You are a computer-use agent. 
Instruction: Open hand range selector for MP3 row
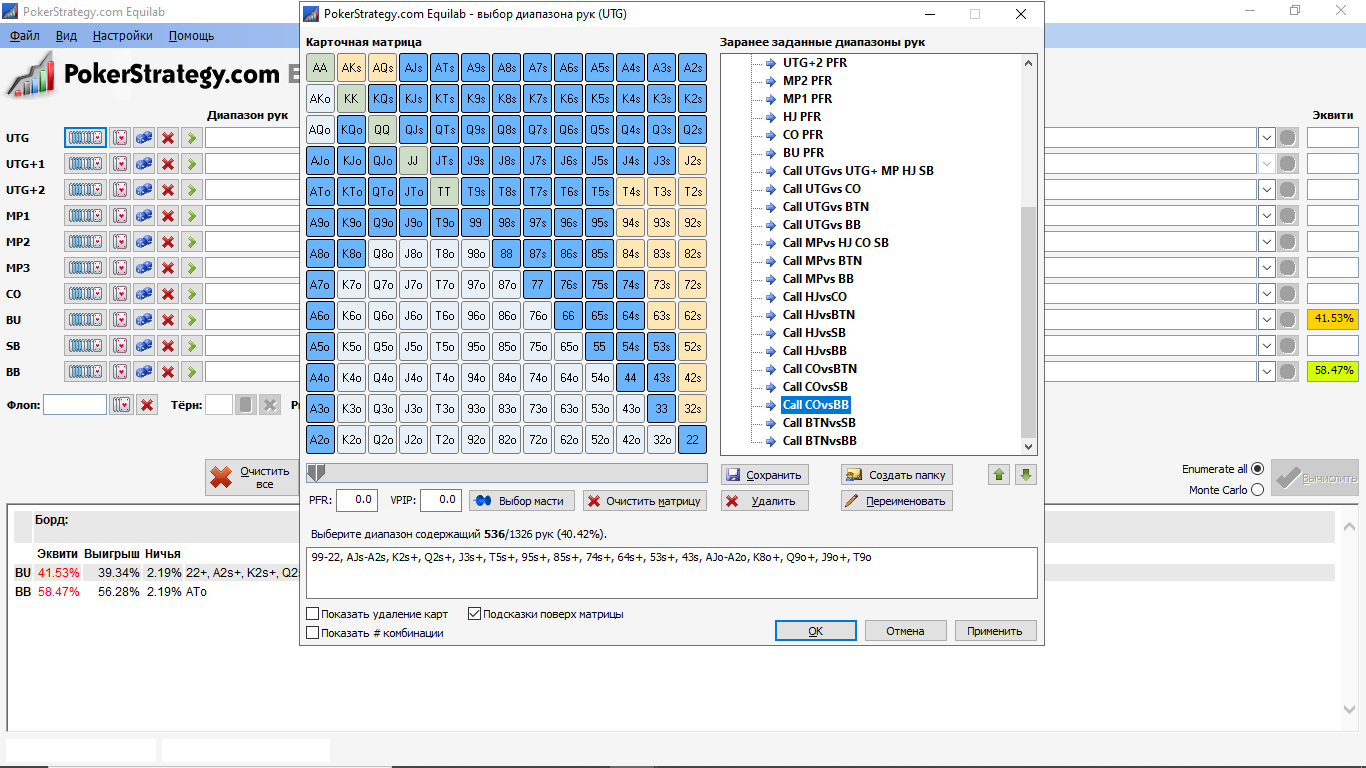pyautogui.click(x=85, y=267)
